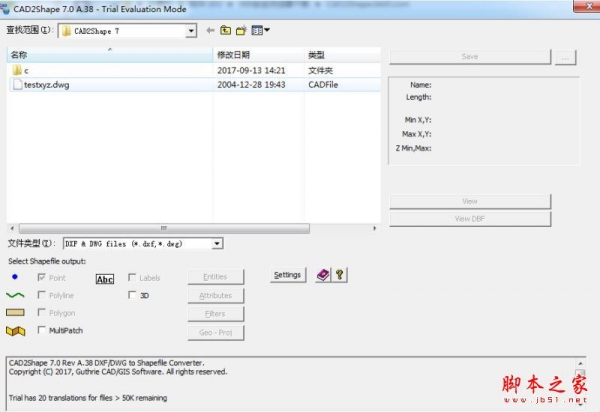Open the DXF & DWG file type dropdown
600x412 pixels.
click(x=217, y=243)
